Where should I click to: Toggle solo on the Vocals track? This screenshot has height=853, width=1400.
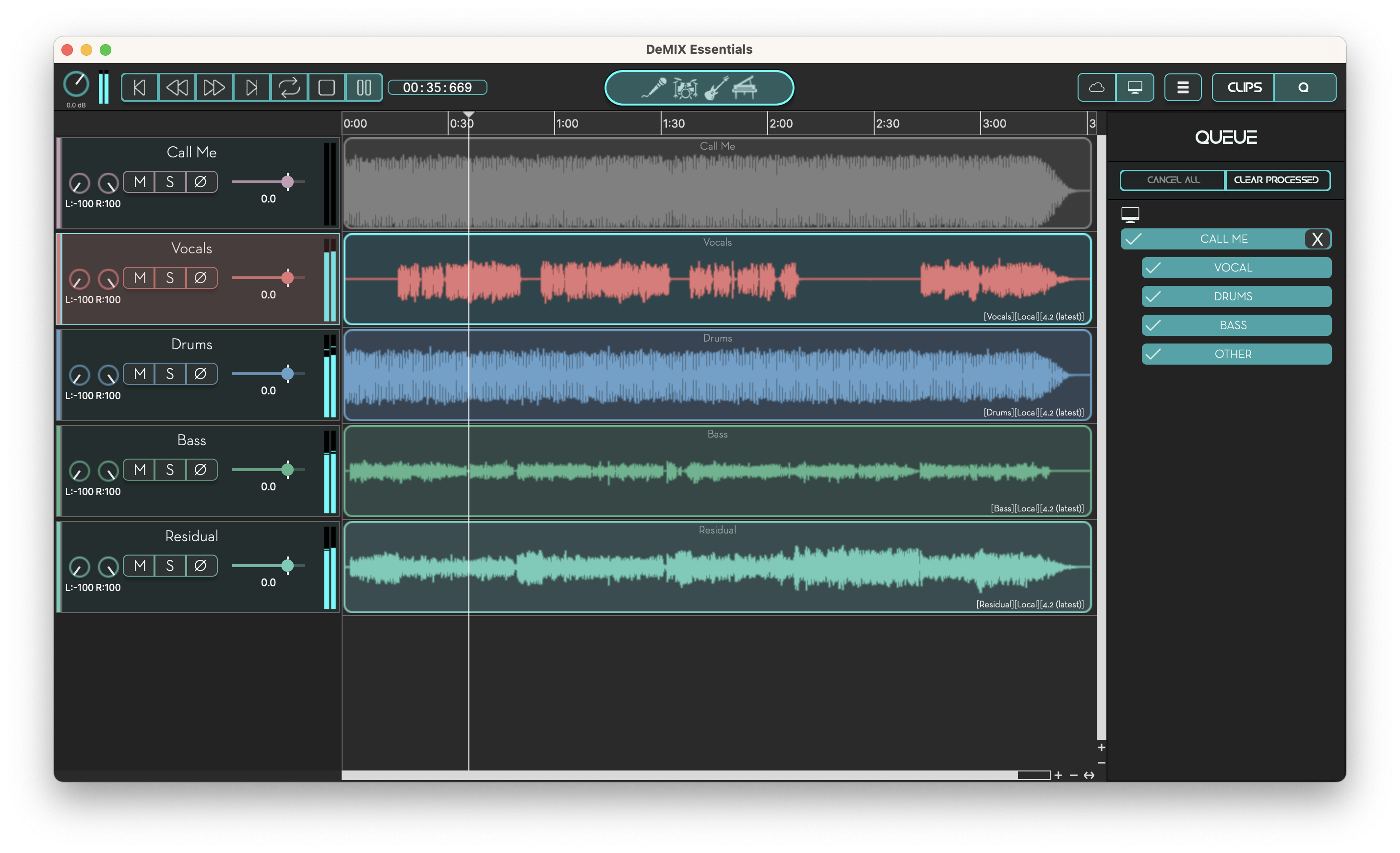[168, 278]
